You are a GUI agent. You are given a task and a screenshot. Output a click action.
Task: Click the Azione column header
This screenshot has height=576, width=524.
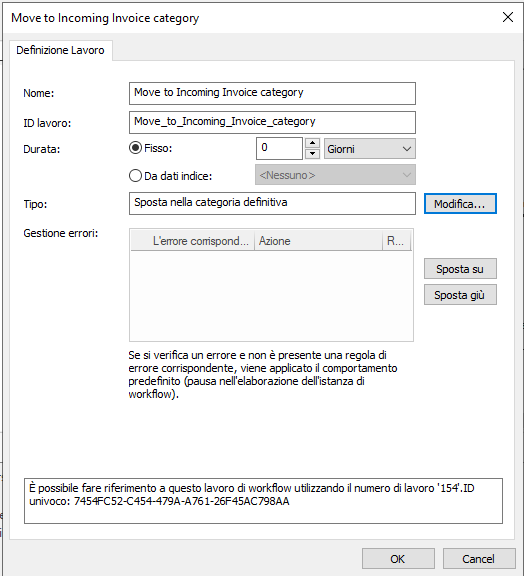[x=318, y=241]
